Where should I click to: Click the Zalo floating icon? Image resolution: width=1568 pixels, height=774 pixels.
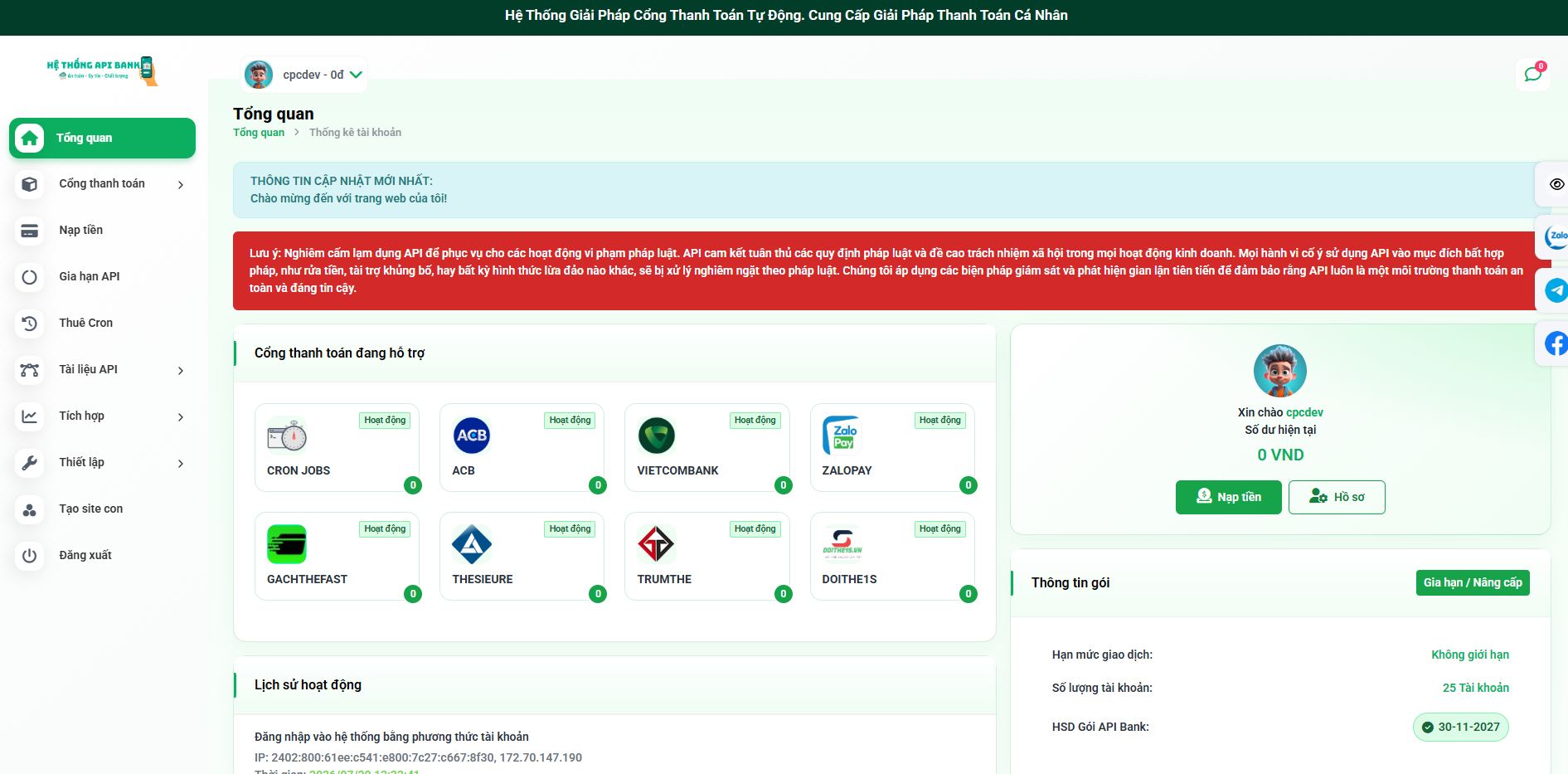click(x=1556, y=237)
